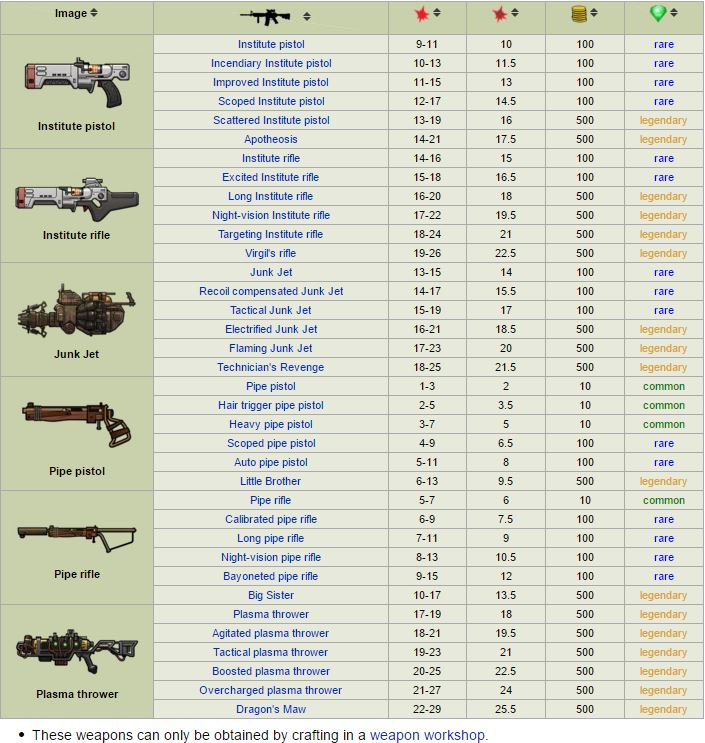Open the Long Institute rifle link

click(x=271, y=196)
